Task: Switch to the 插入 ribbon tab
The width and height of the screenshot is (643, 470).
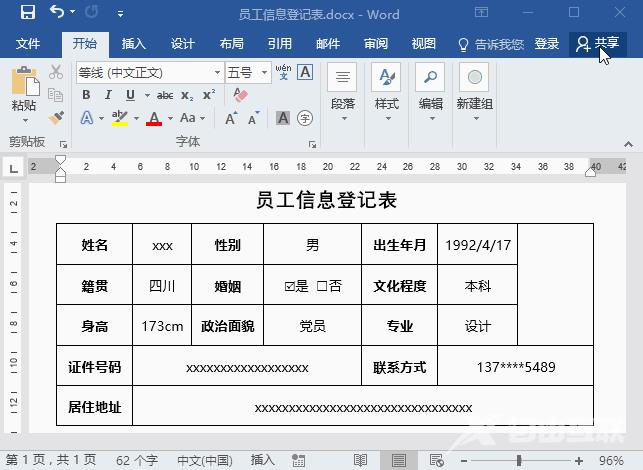Action: tap(134, 44)
